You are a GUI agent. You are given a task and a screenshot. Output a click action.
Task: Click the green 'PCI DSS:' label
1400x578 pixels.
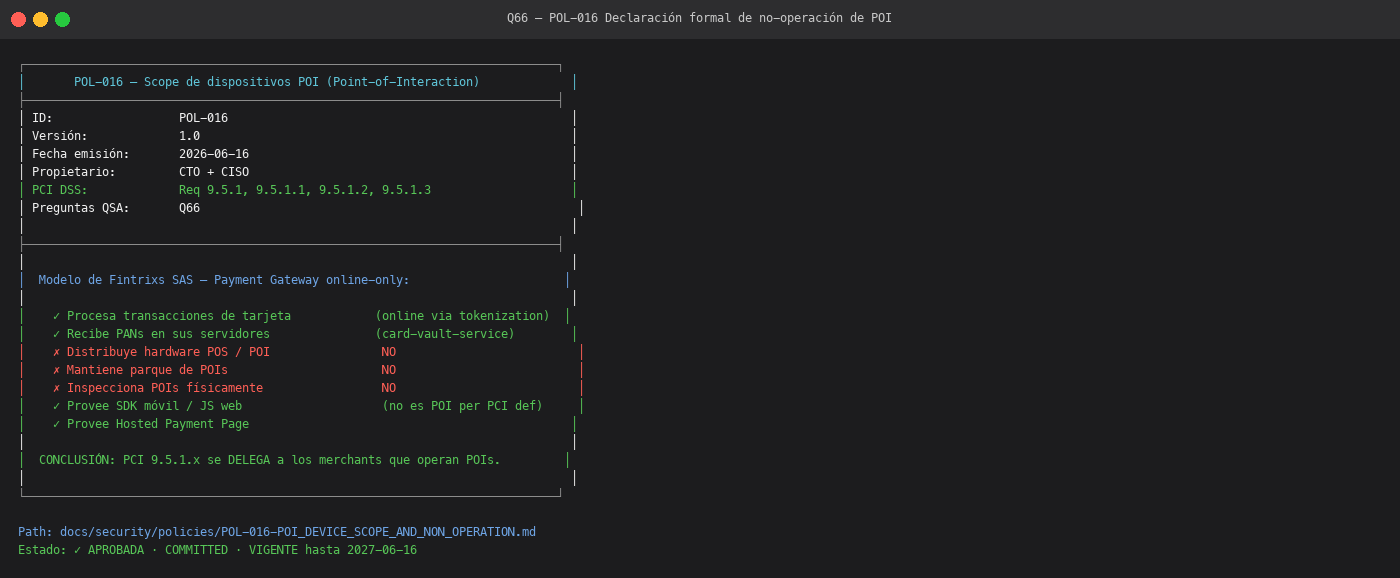pyautogui.click(x=60, y=190)
